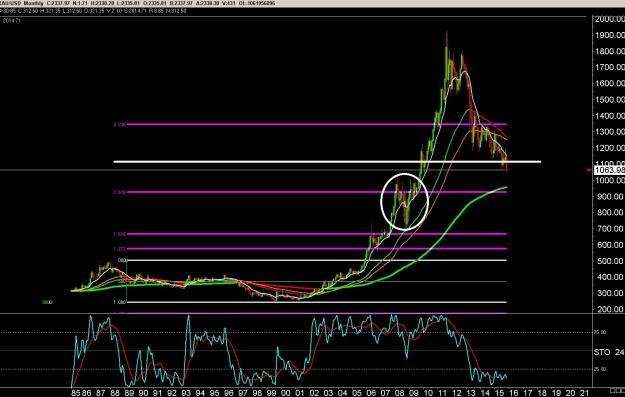Select year 20 on the time axis
Screen dimensions: 625x397
570,393
